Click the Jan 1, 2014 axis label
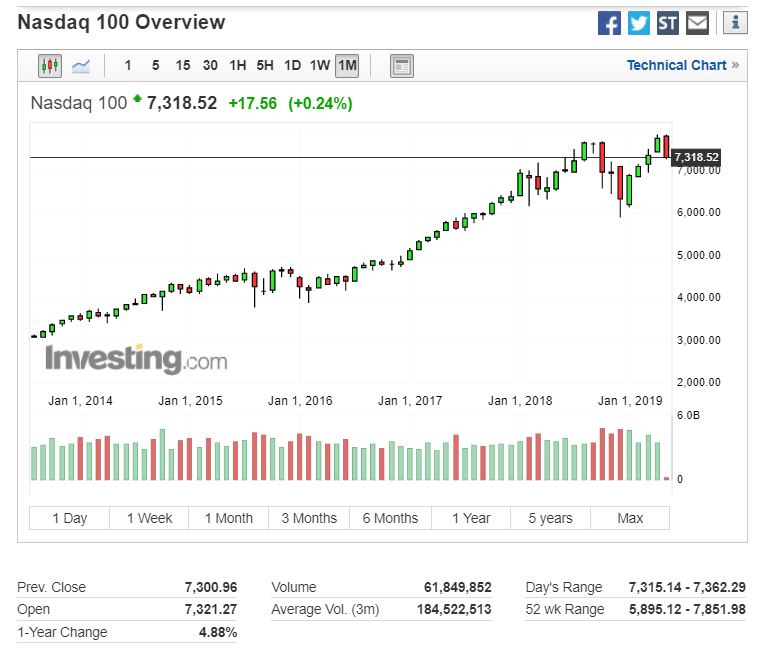The image size is (762, 655). tap(80, 400)
